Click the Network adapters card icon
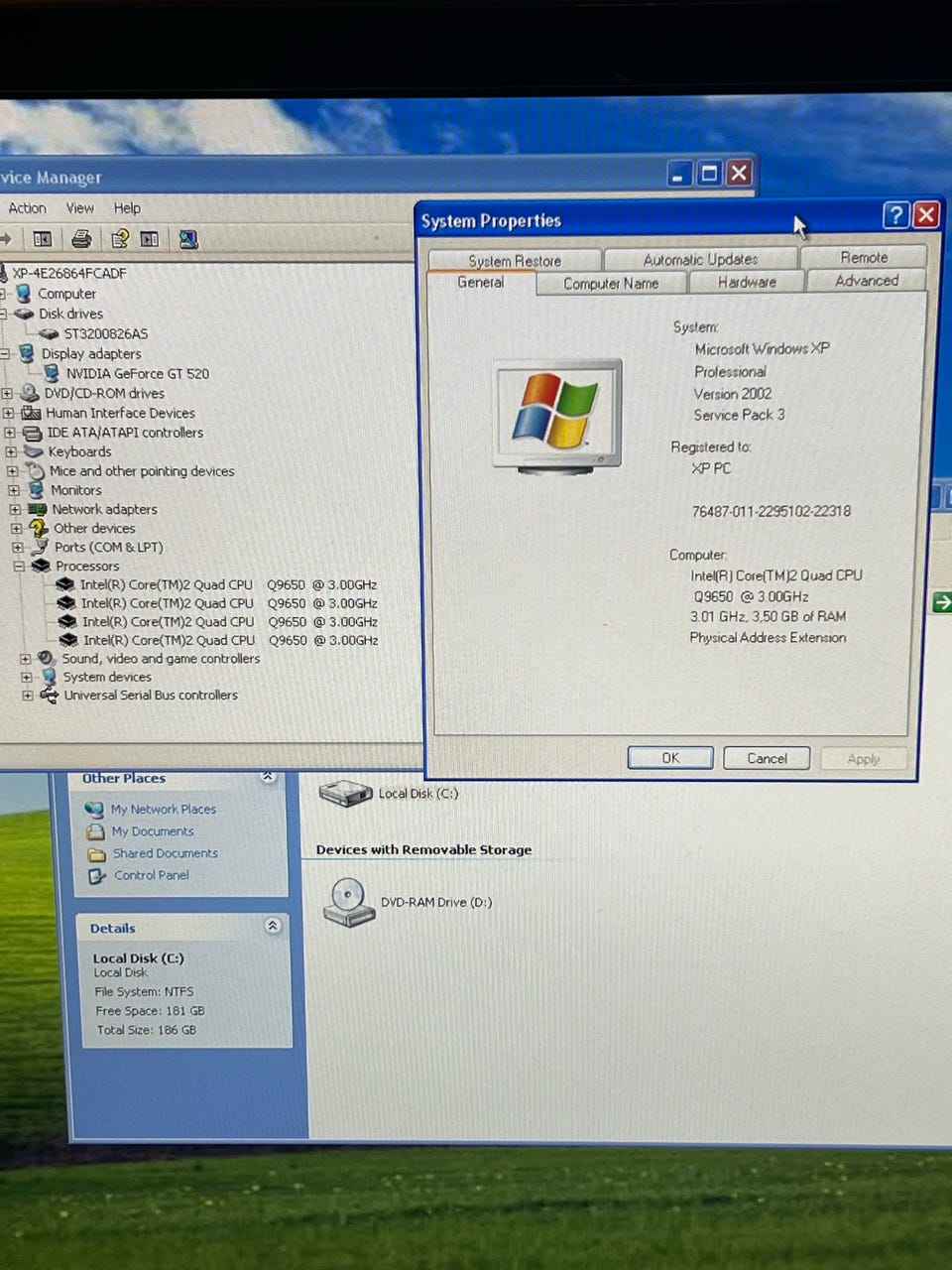952x1270 pixels. coord(37,509)
